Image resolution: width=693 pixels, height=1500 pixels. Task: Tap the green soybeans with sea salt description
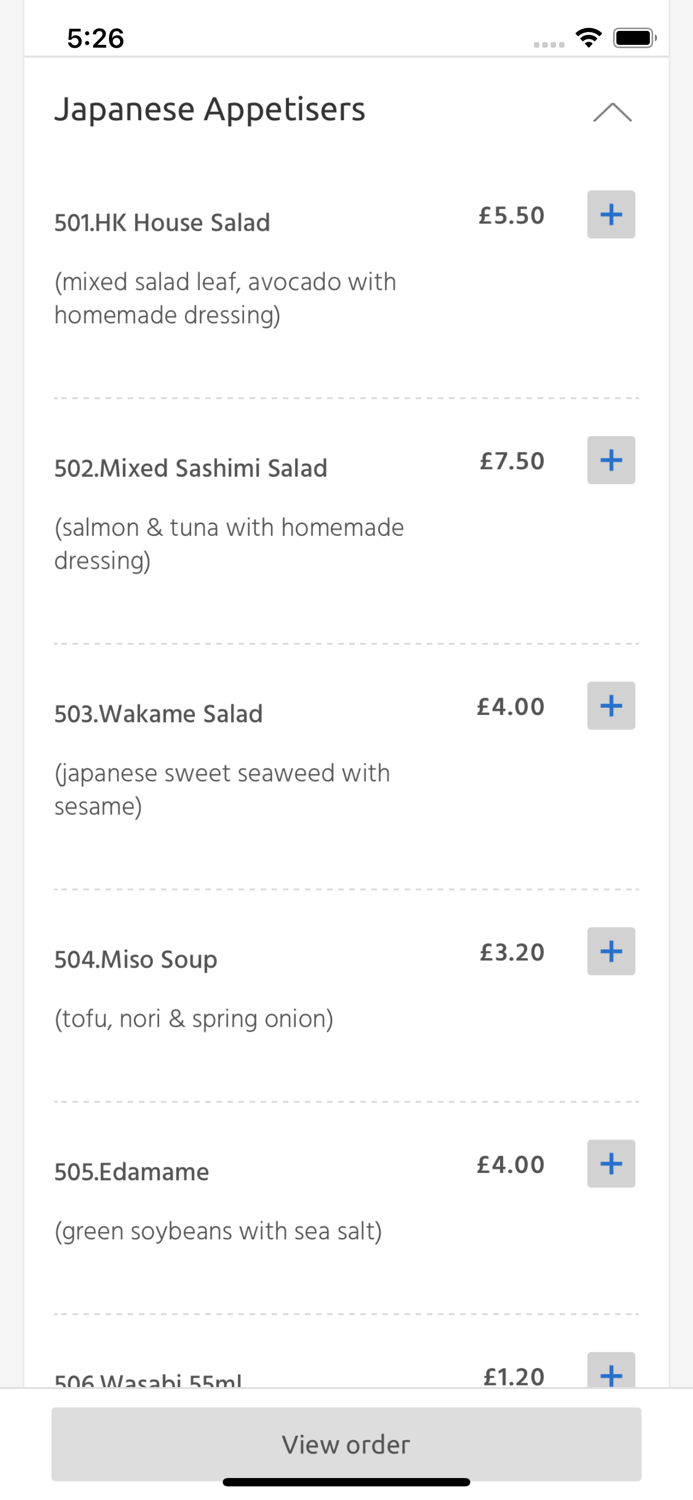click(x=218, y=1231)
